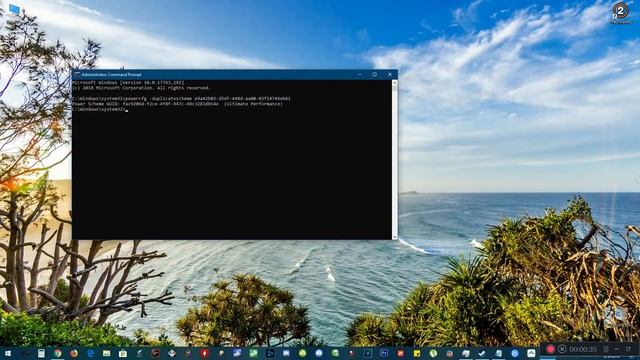Launch Calculator from the taskbar

point(41,353)
